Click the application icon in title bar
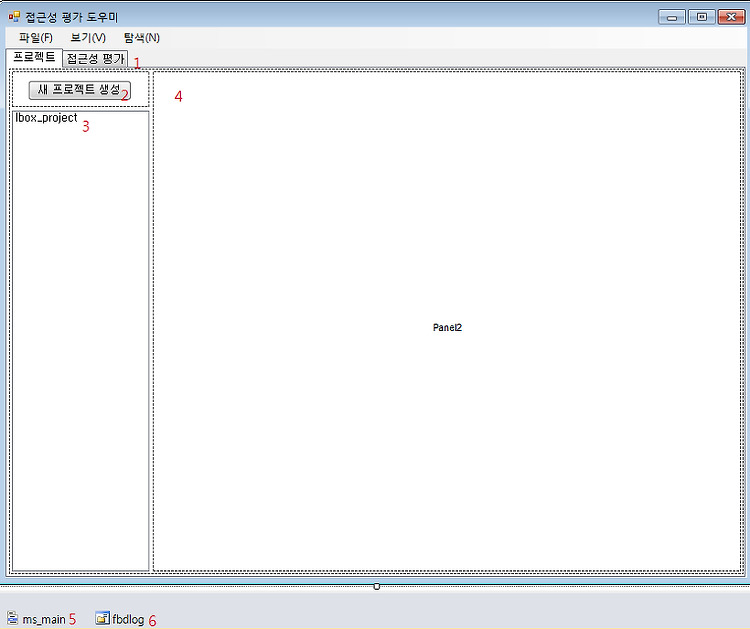Screen dimensions: 750x629 pos(14,17)
